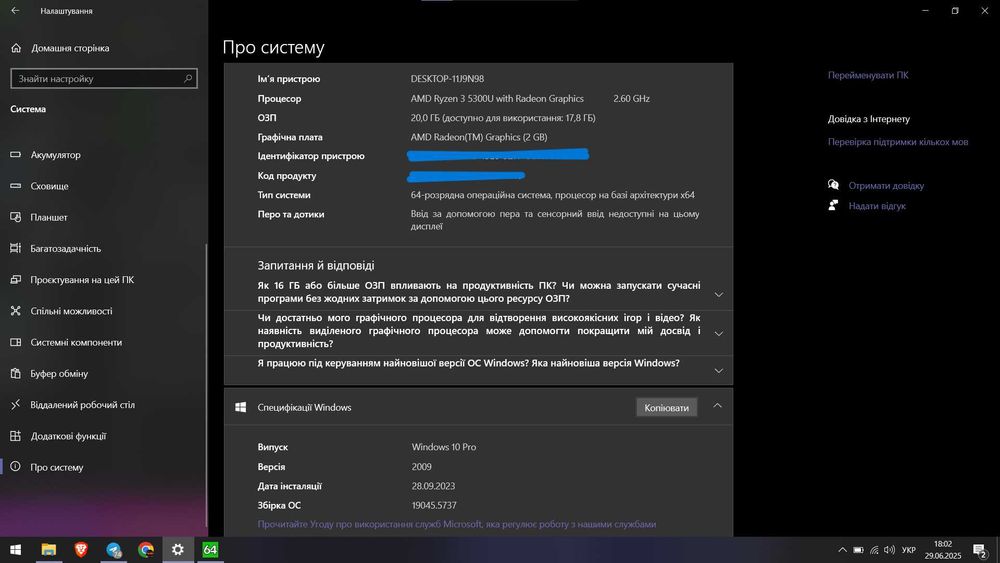Click the Системні компоненти icon
1000x563 pixels.
coord(16,342)
